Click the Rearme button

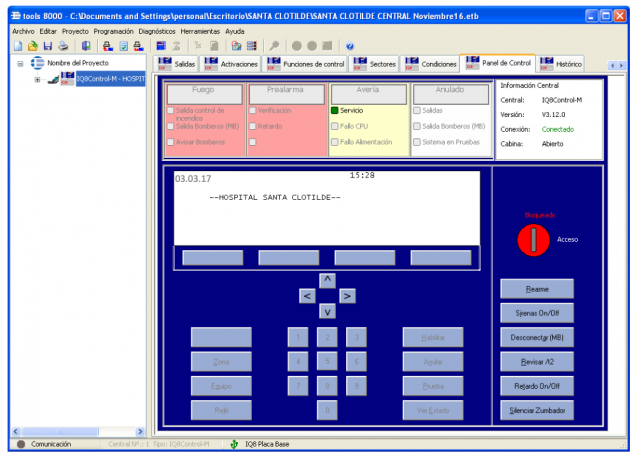click(x=537, y=289)
